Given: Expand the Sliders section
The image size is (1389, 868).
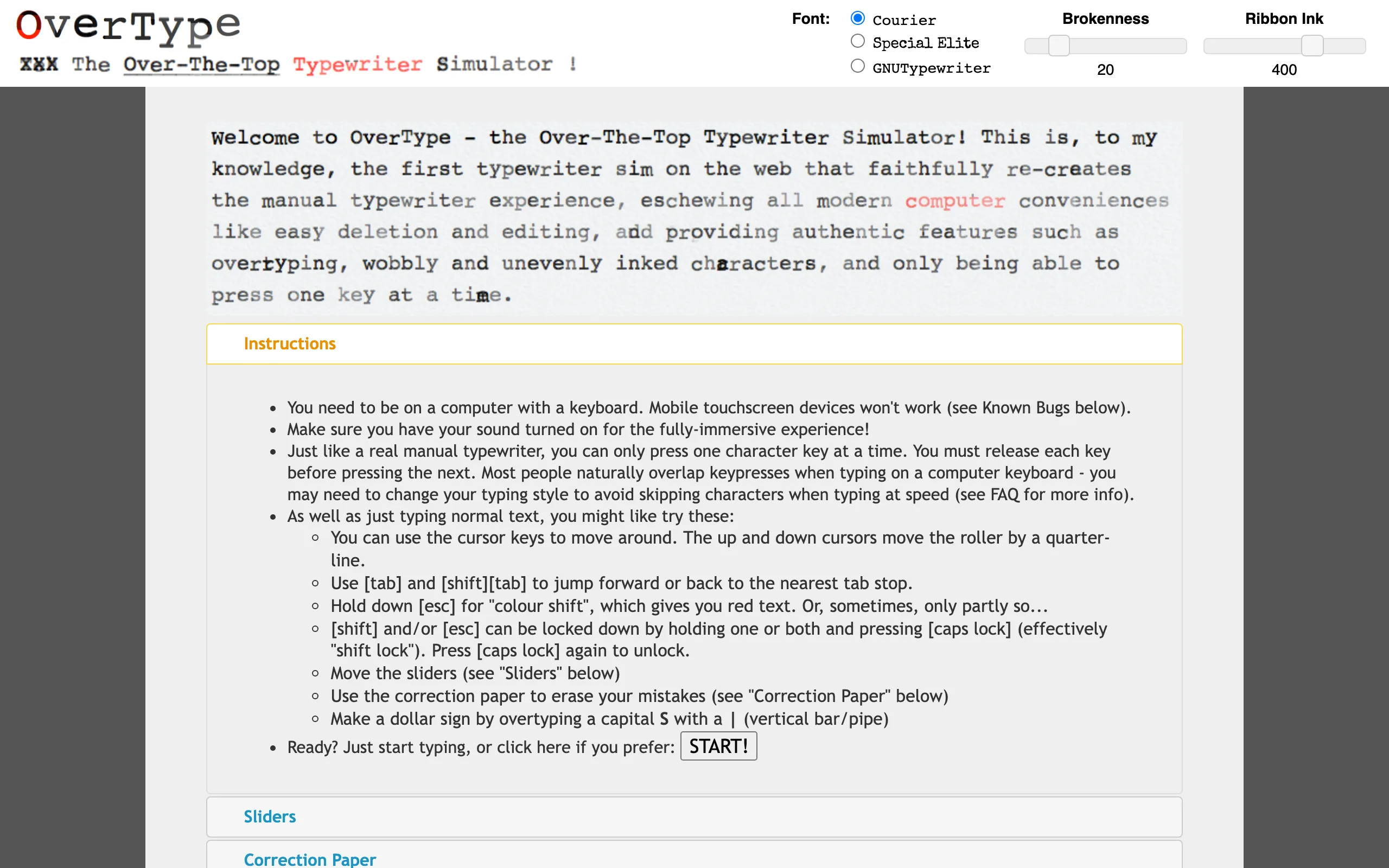Looking at the screenshot, I should pyautogui.click(x=694, y=816).
